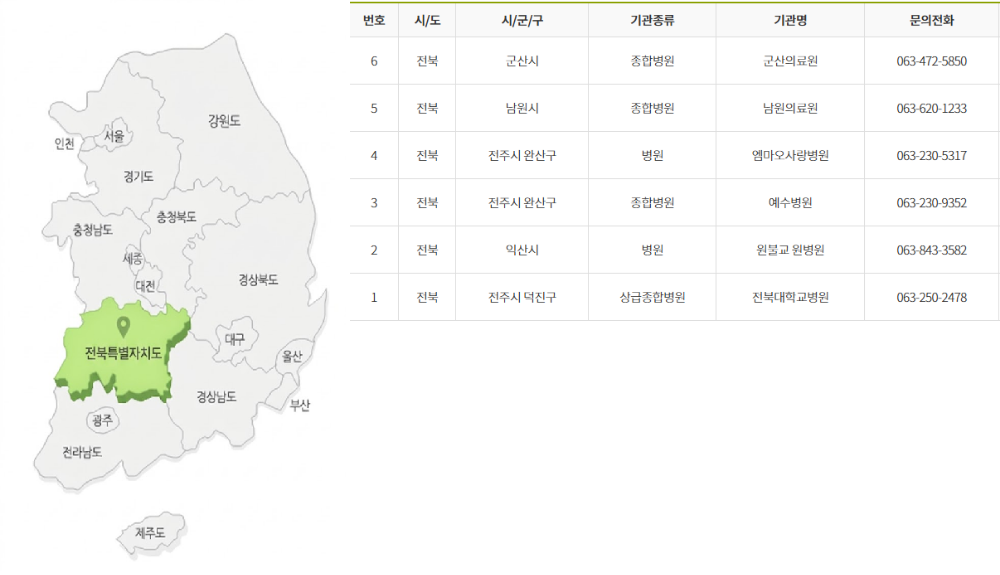Select 예수병원 institution name
Image resolution: width=1000 pixels, height=575 pixels.
[x=790, y=203]
